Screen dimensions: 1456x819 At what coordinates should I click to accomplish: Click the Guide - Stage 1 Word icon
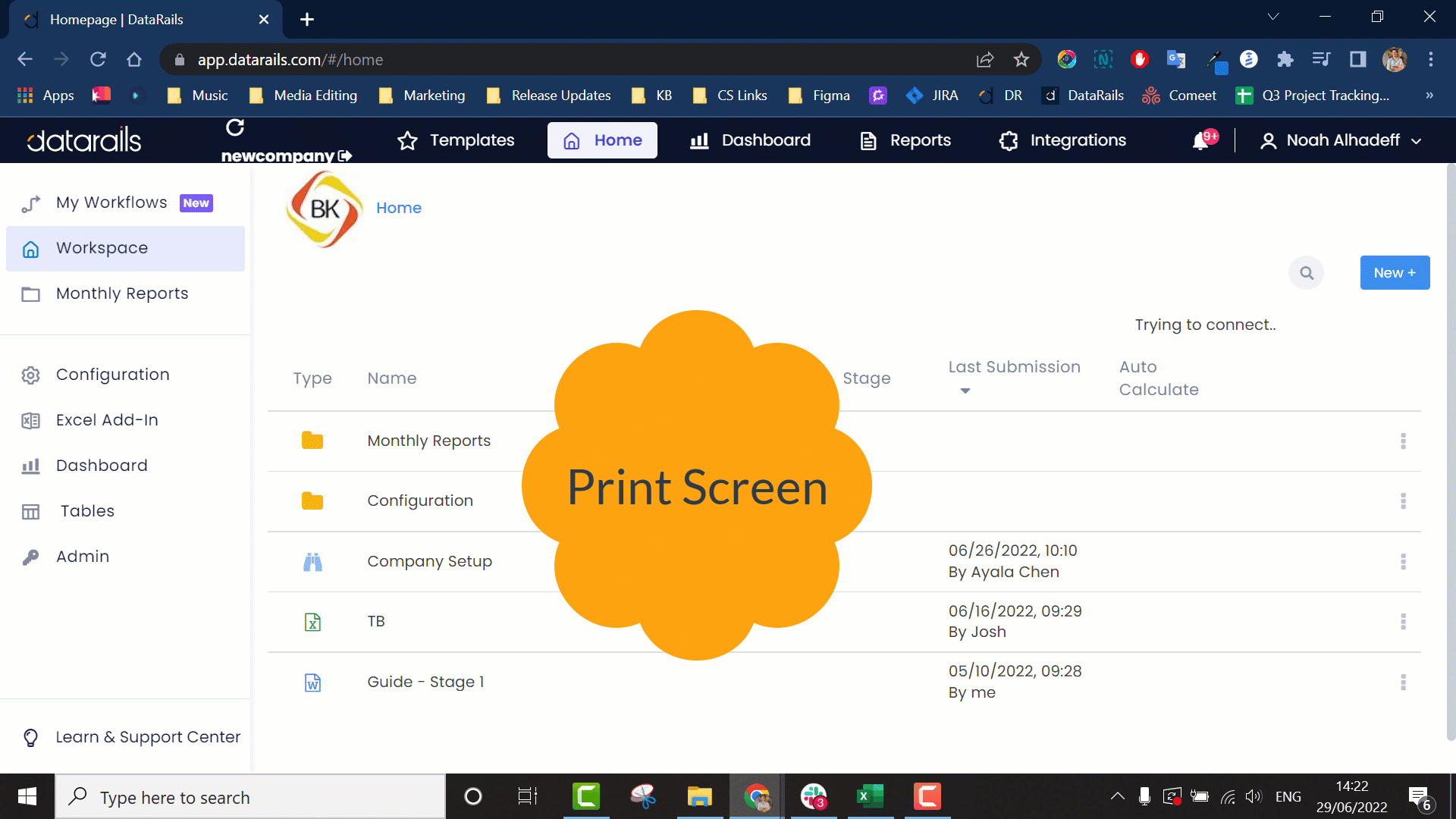312,682
